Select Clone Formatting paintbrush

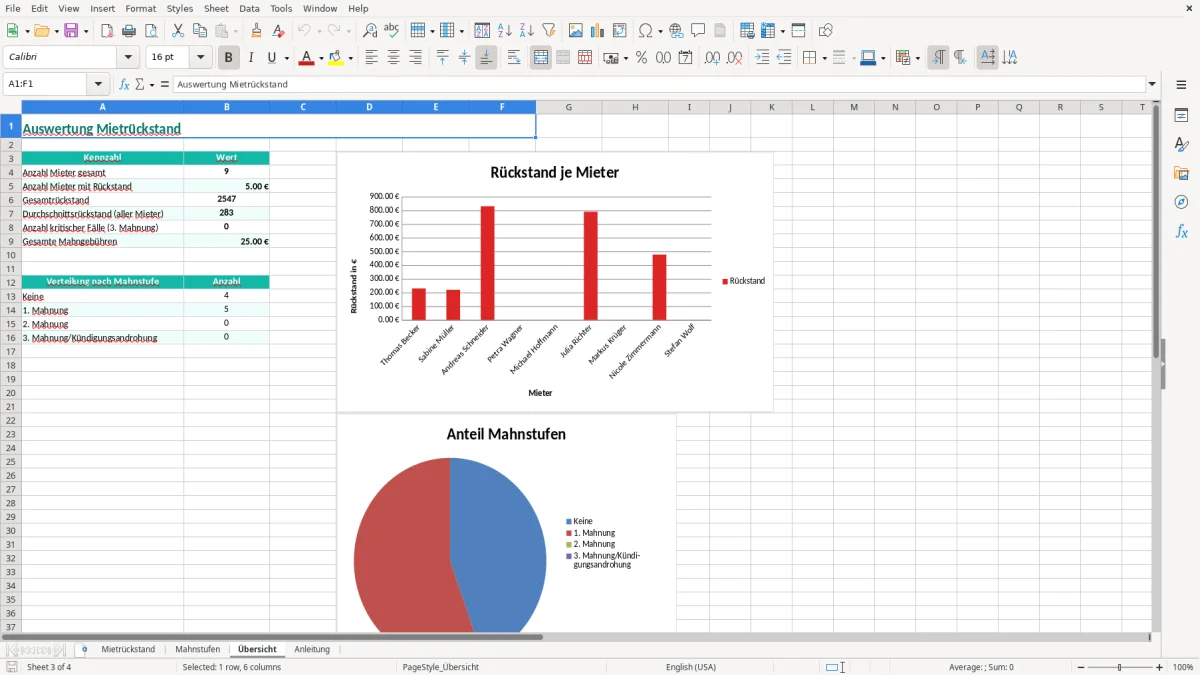[x=257, y=31]
